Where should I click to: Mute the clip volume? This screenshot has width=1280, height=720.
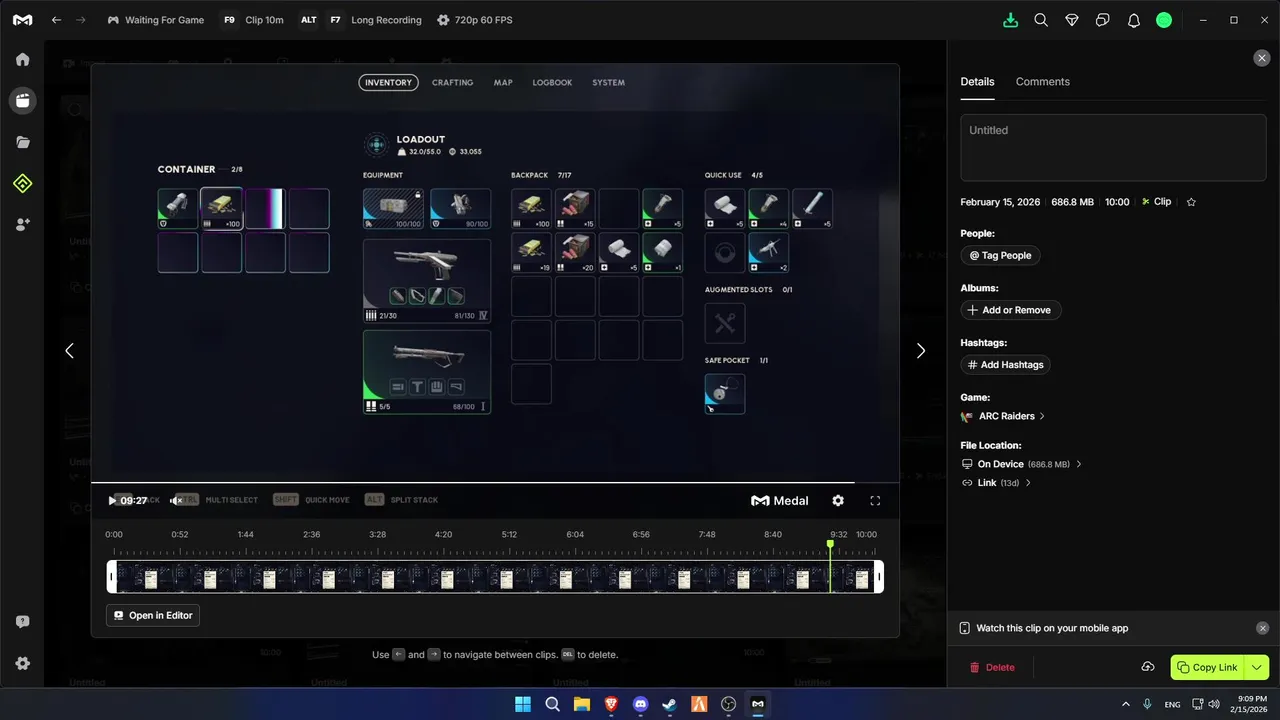click(176, 501)
